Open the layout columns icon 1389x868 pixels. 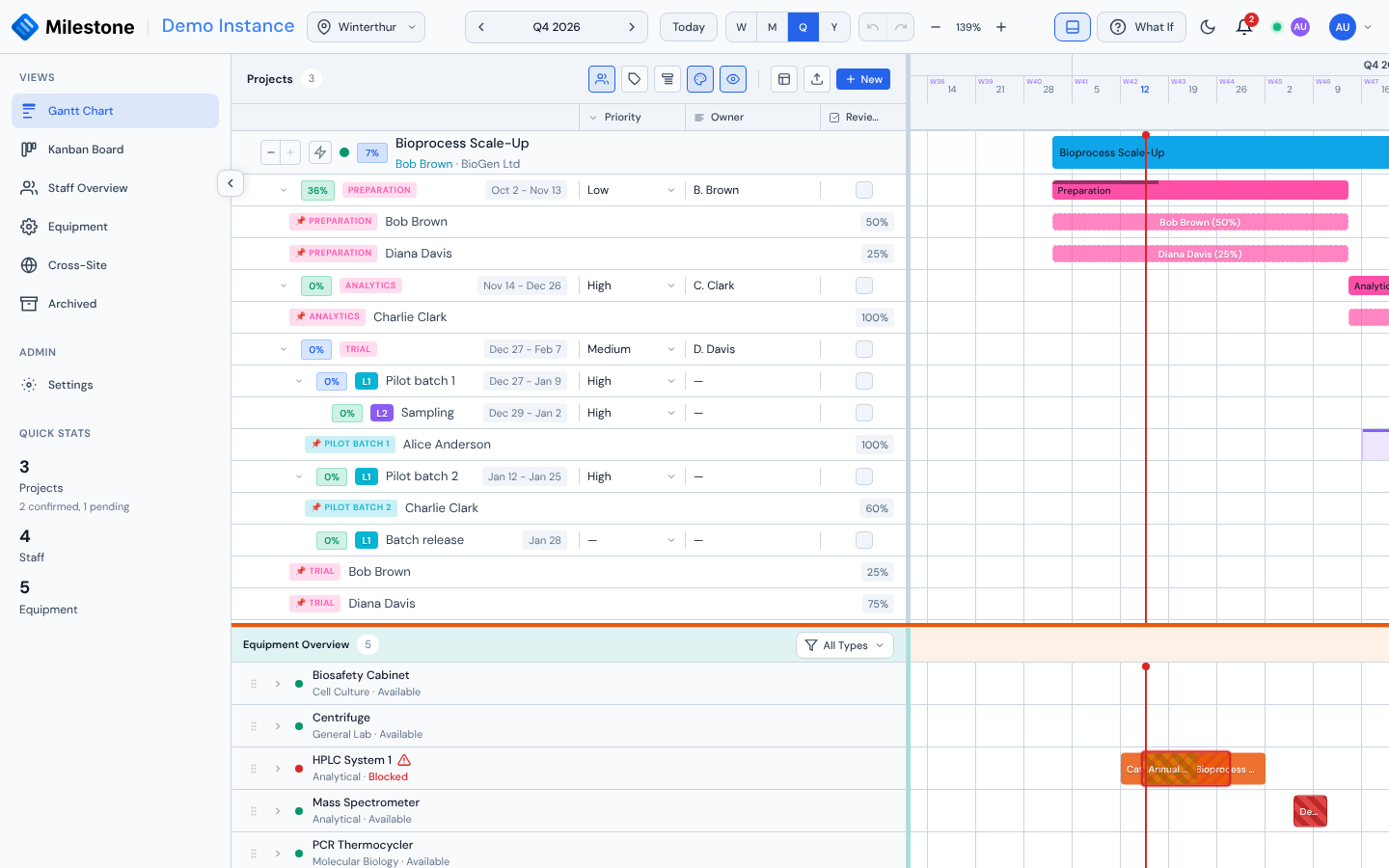pos(784,79)
